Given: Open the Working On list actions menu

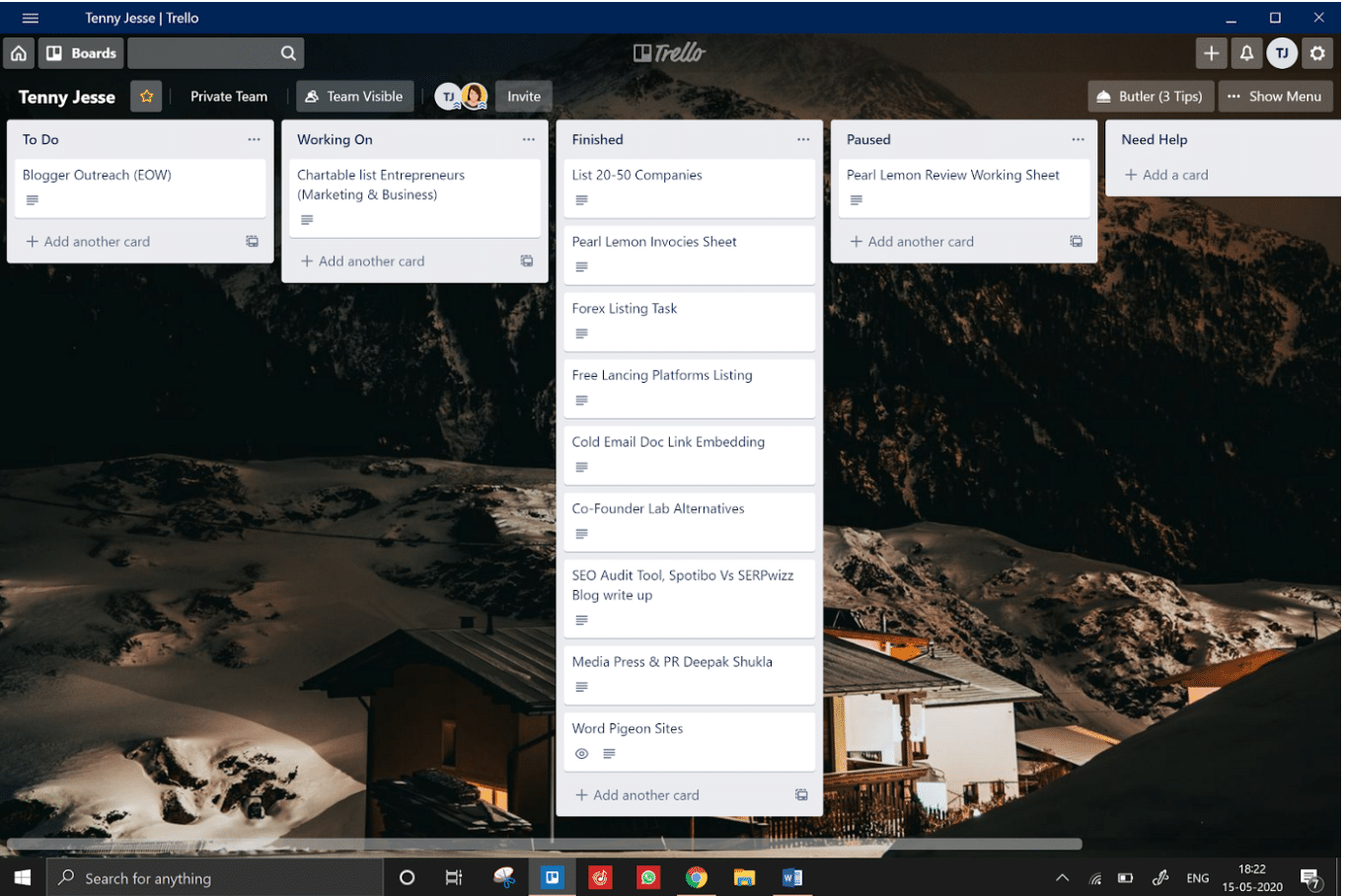Looking at the screenshot, I should pos(528,139).
